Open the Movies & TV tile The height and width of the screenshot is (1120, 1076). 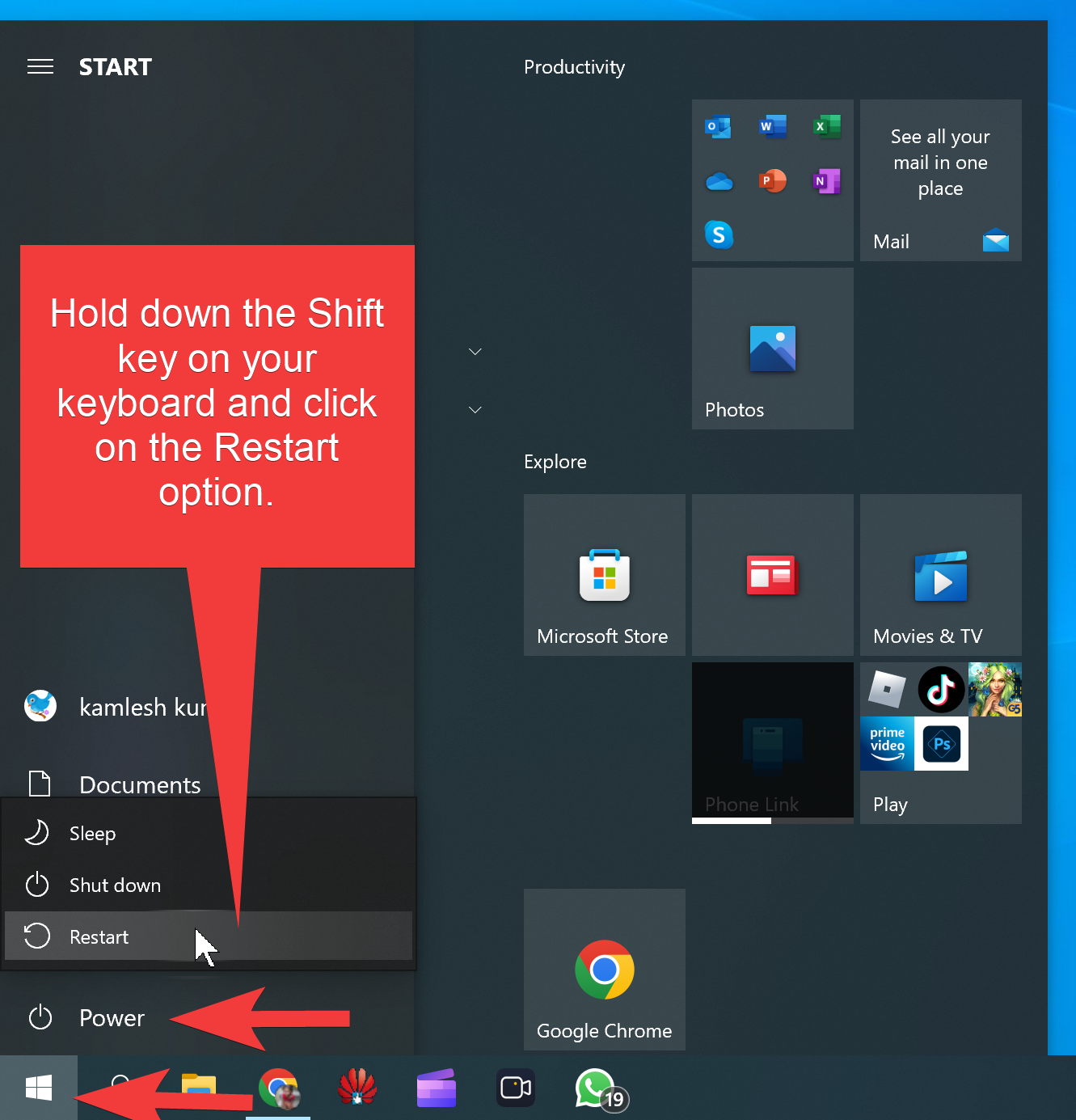(x=941, y=575)
